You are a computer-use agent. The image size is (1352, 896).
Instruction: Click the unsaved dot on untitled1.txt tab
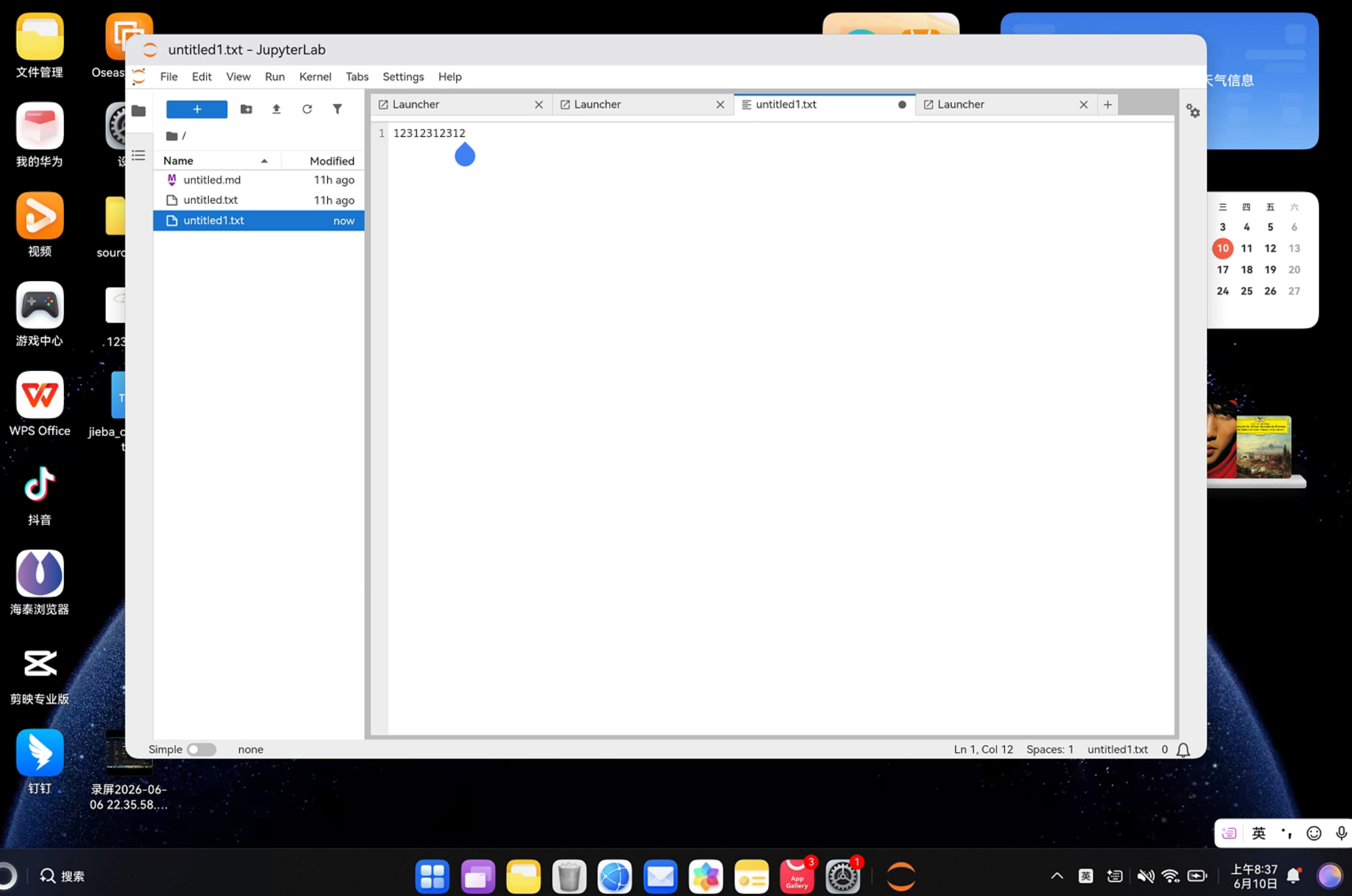[902, 104]
